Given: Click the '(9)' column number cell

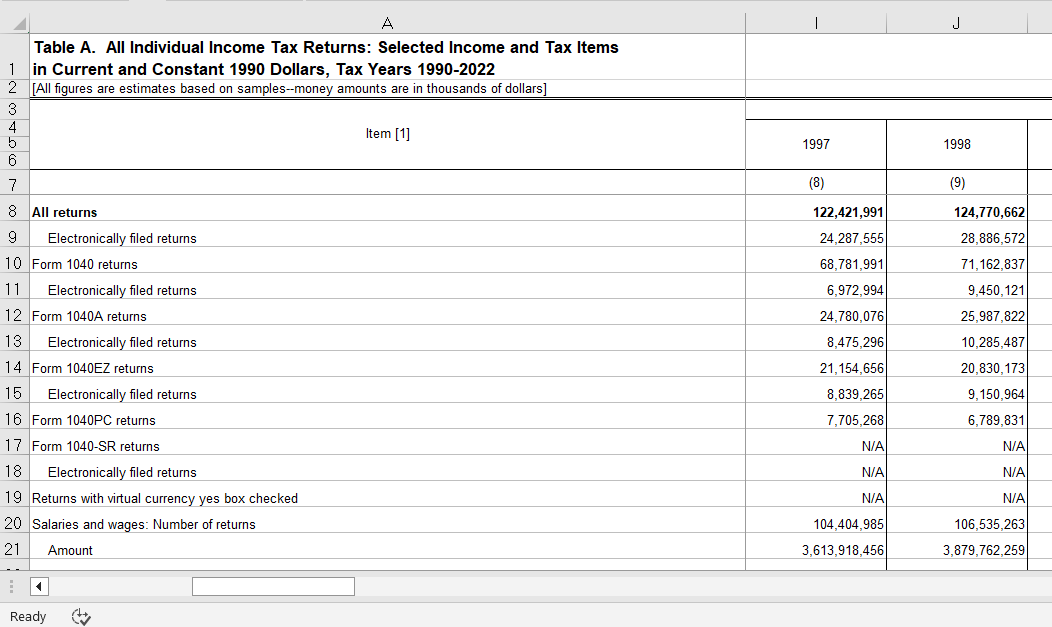Looking at the screenshot, I should point(957,182).
